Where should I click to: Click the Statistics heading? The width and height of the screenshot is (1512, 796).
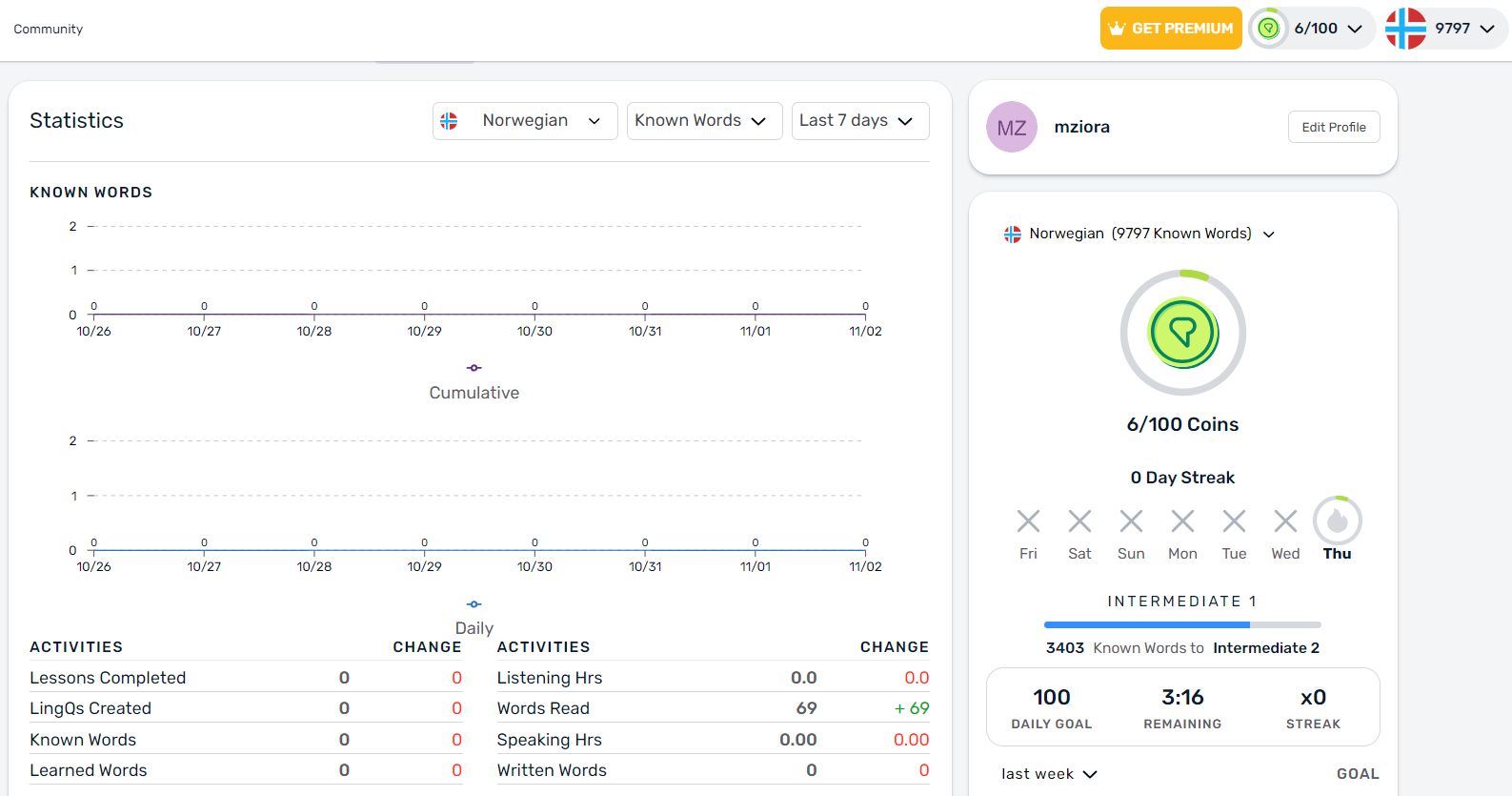point(76,121)
